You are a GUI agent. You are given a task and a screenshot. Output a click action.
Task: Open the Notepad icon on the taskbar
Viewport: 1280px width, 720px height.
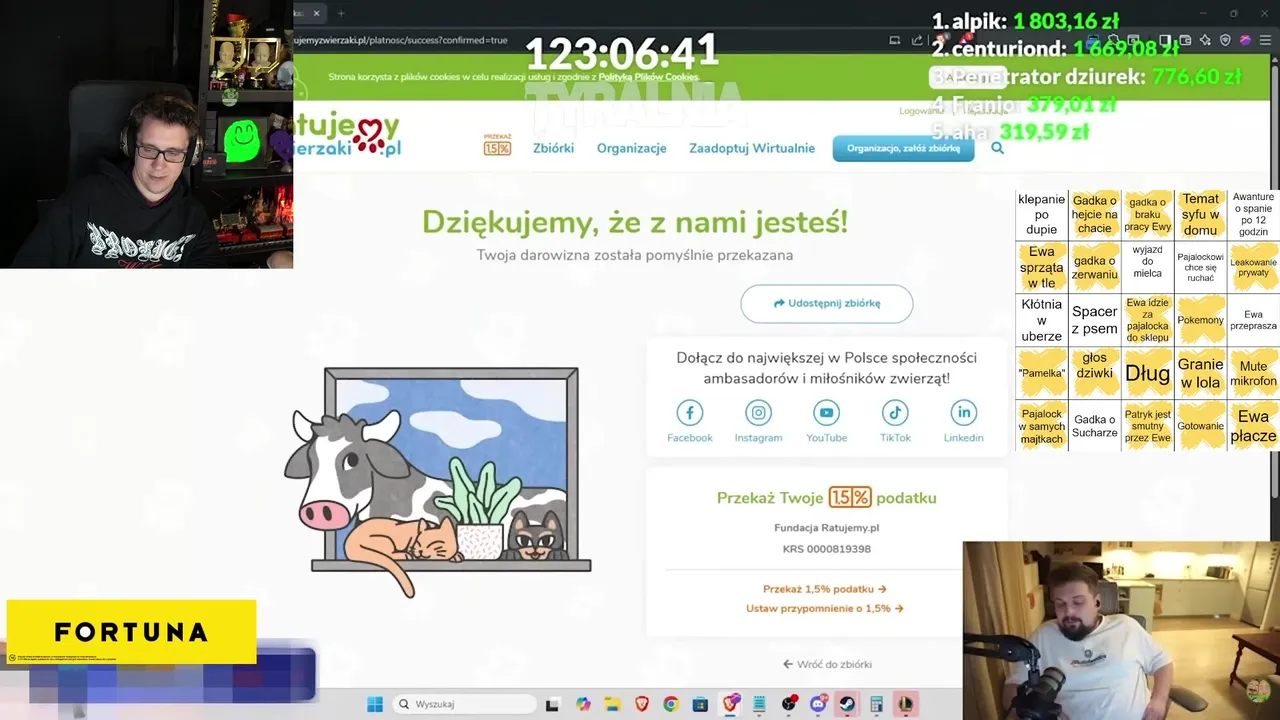click(x=759, y=704)
